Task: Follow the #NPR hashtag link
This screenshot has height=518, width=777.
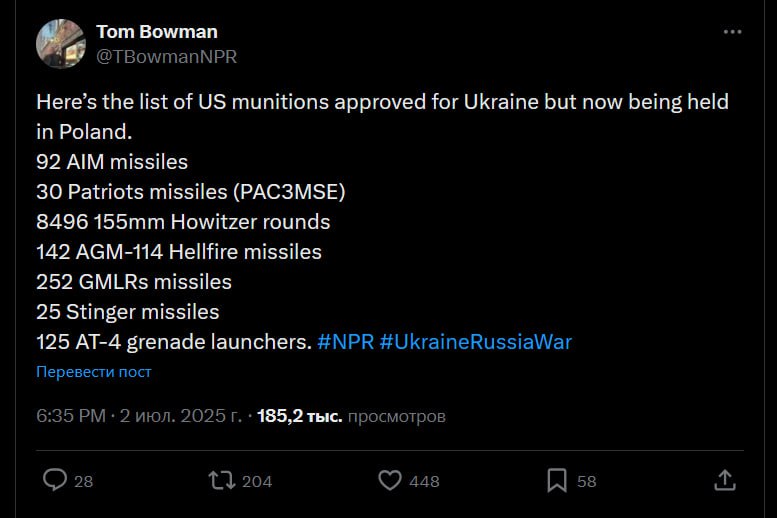Action: (345, 341)
